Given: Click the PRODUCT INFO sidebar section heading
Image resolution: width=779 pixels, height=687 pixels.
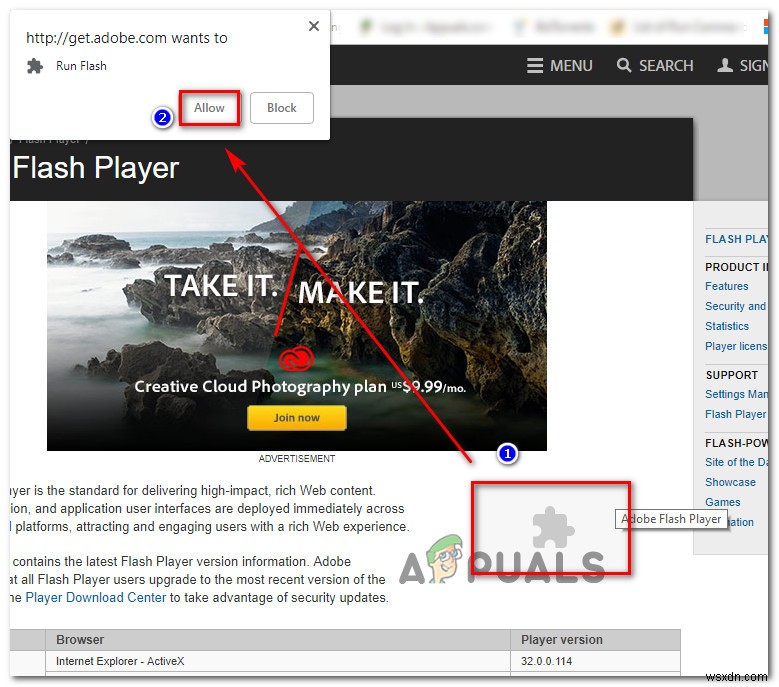Looking at the screenshot, I should 736,267.
